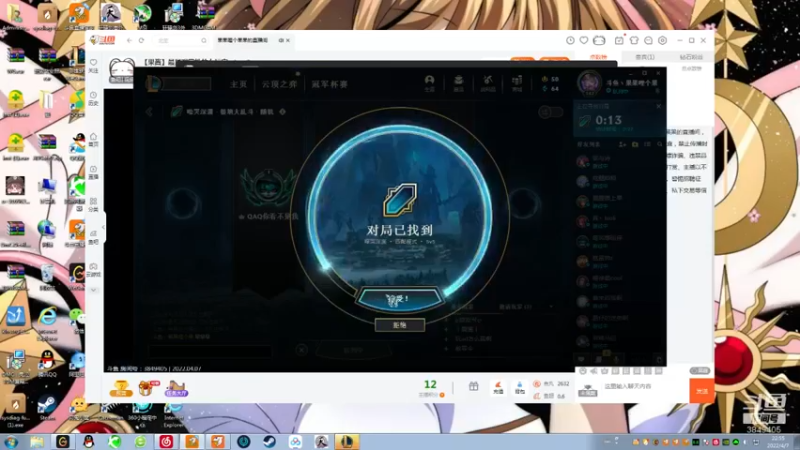The image size is (800, 450).
Task: Click the 首页 home sidebar item
Action: coord(93,140)
